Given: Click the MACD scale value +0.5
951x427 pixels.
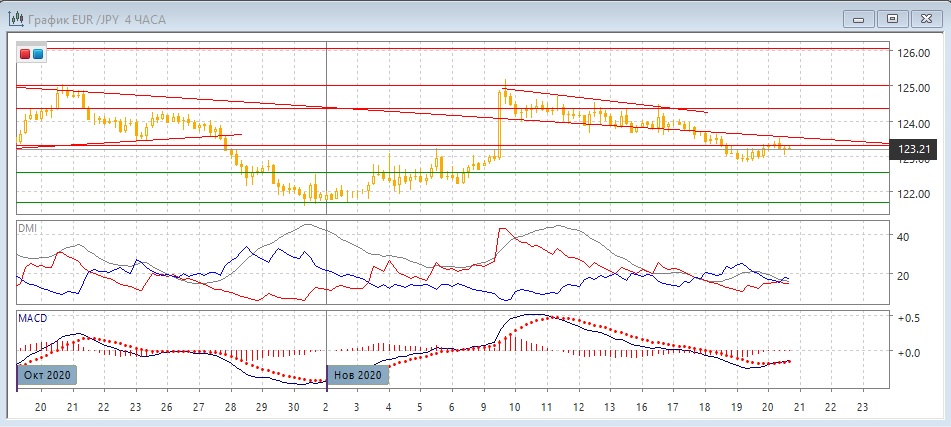Looking at the screenshot, I should pyautogui.click(x=908, y=318).
